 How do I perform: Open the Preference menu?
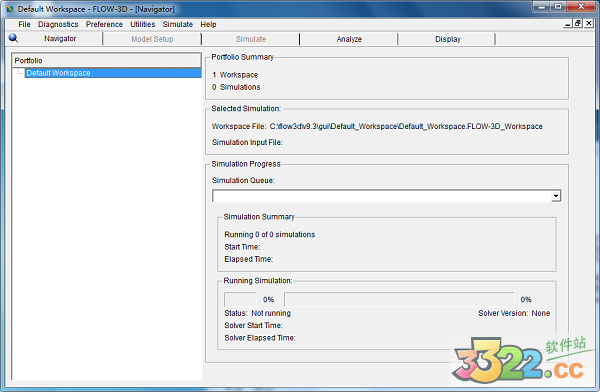(x=104, y=24)
